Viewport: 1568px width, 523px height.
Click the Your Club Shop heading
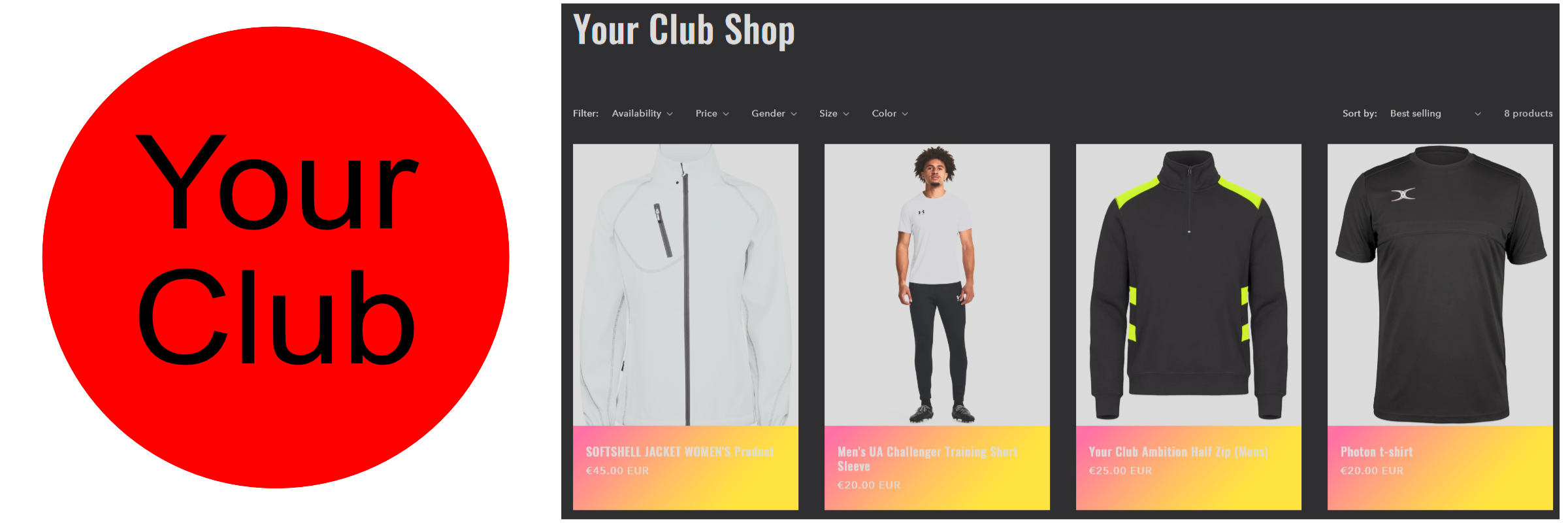[683, 30]
